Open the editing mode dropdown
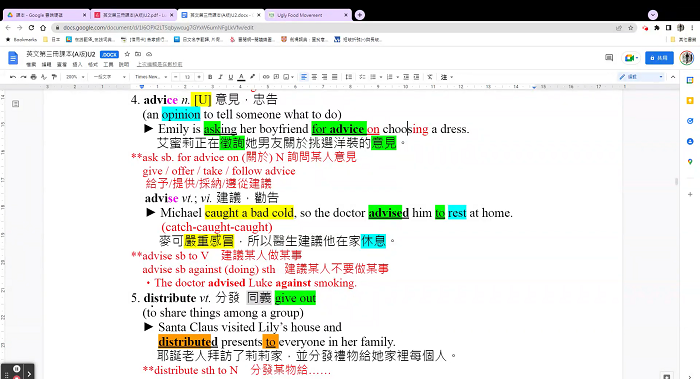 [641, 77]
